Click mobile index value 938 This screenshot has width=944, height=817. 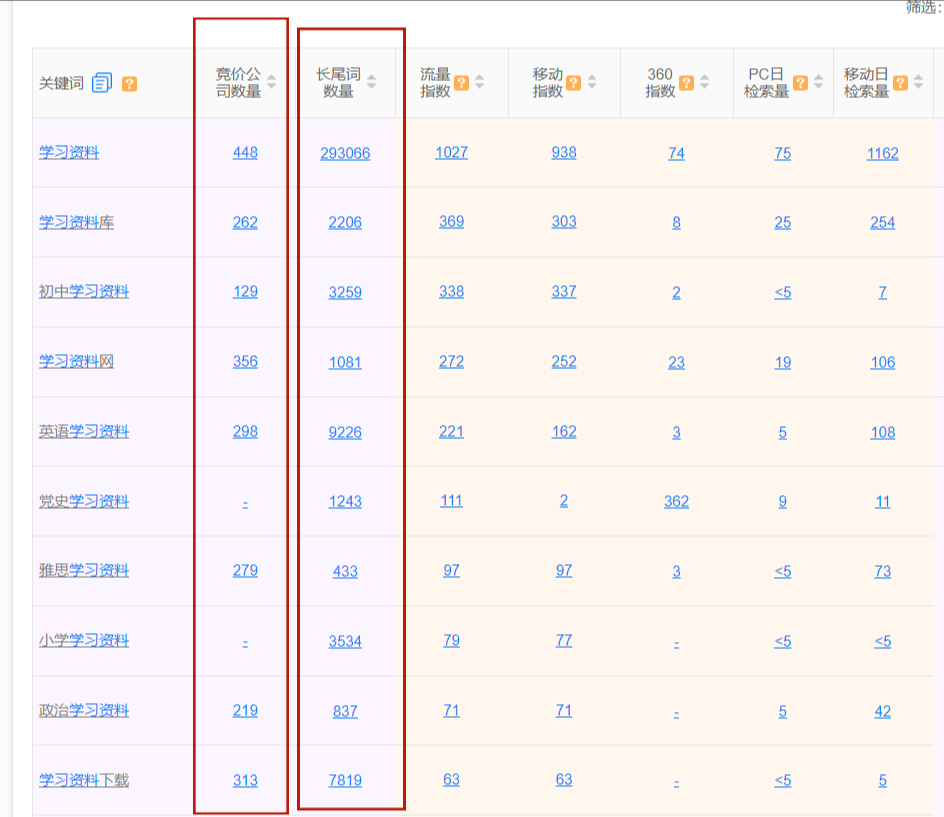point(564,152)
